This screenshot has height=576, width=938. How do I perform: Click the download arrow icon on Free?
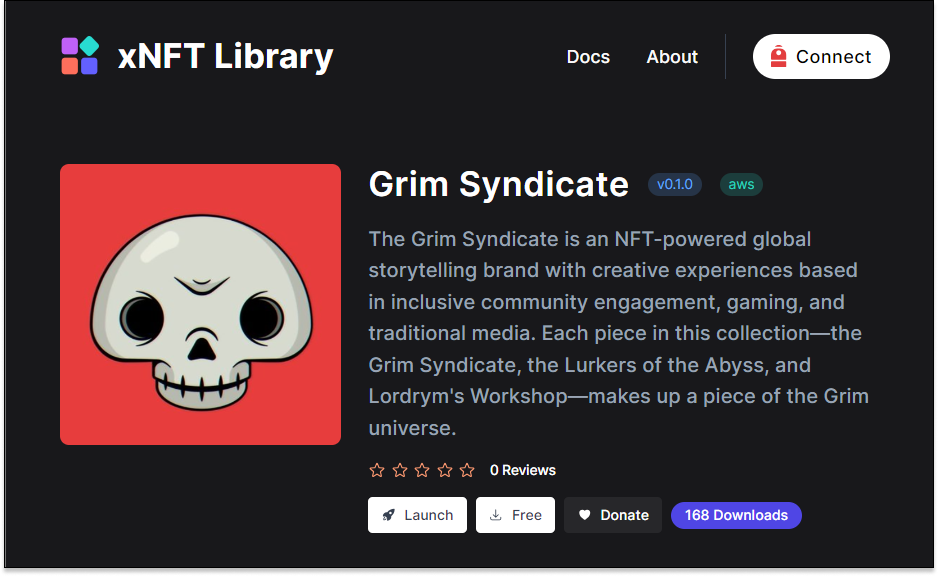pyautogui.click(x=495, y=515)
